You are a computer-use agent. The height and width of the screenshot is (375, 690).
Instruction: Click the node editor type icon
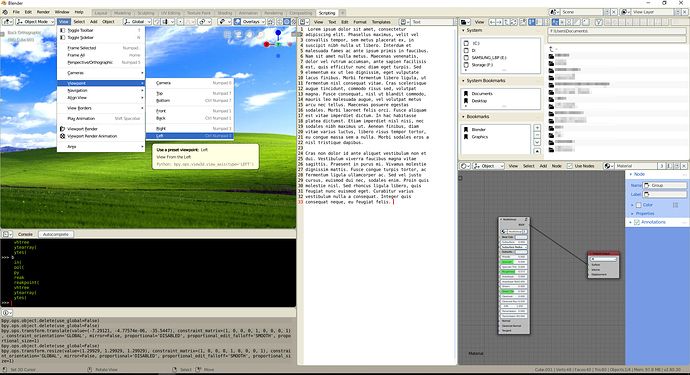point(465,166)
